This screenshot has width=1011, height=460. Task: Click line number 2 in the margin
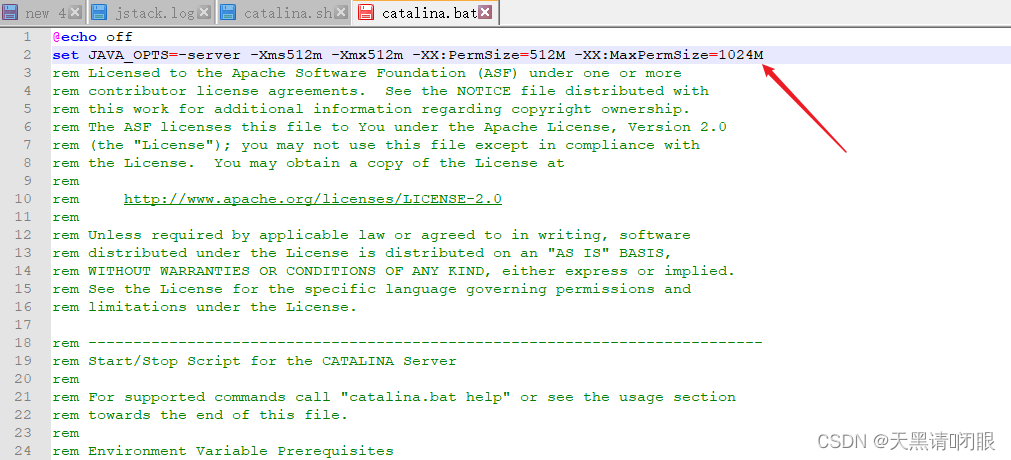point(28,55)
